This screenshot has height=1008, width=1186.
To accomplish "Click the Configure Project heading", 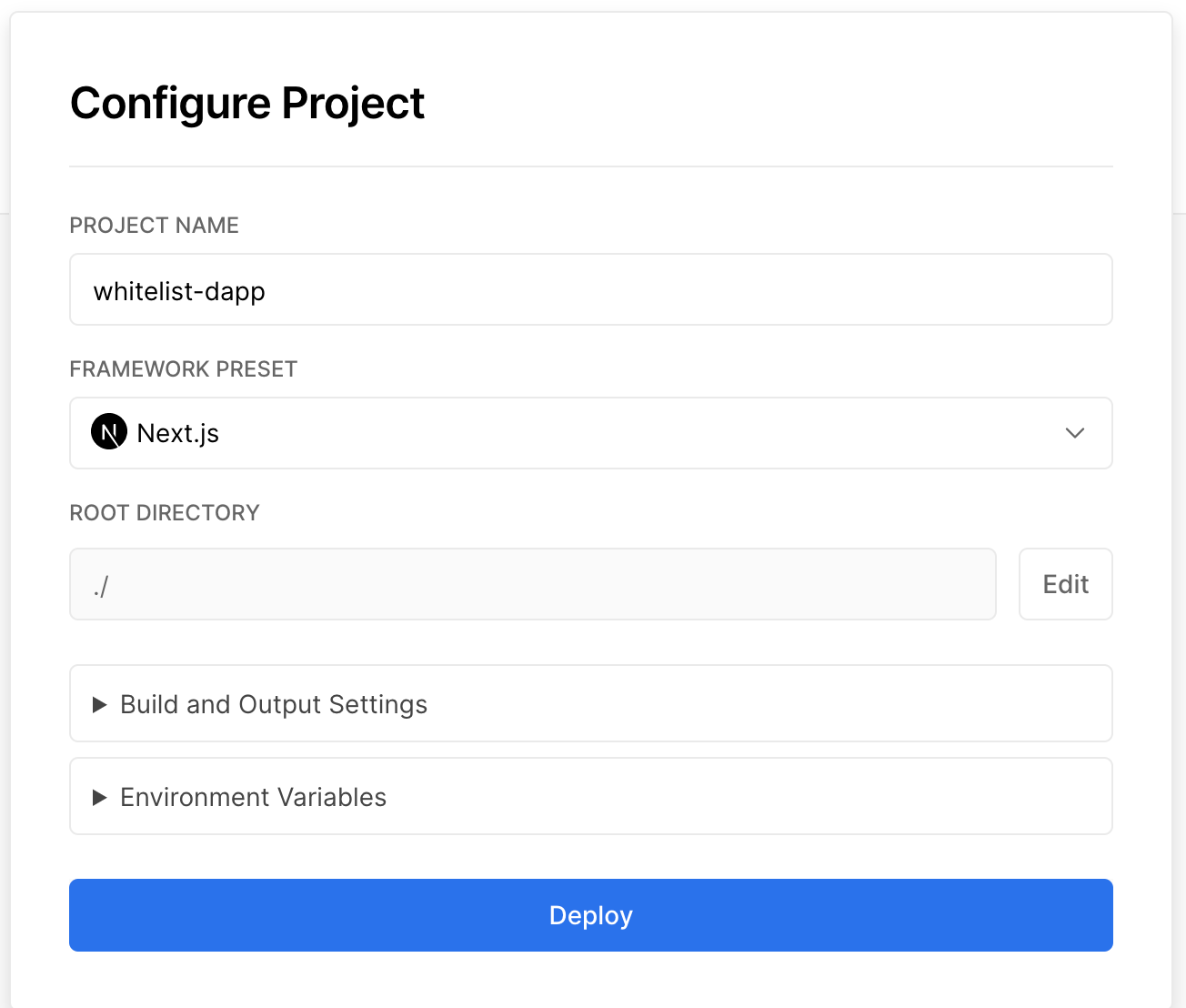I will pyautogui.click(x=247, y=103).
